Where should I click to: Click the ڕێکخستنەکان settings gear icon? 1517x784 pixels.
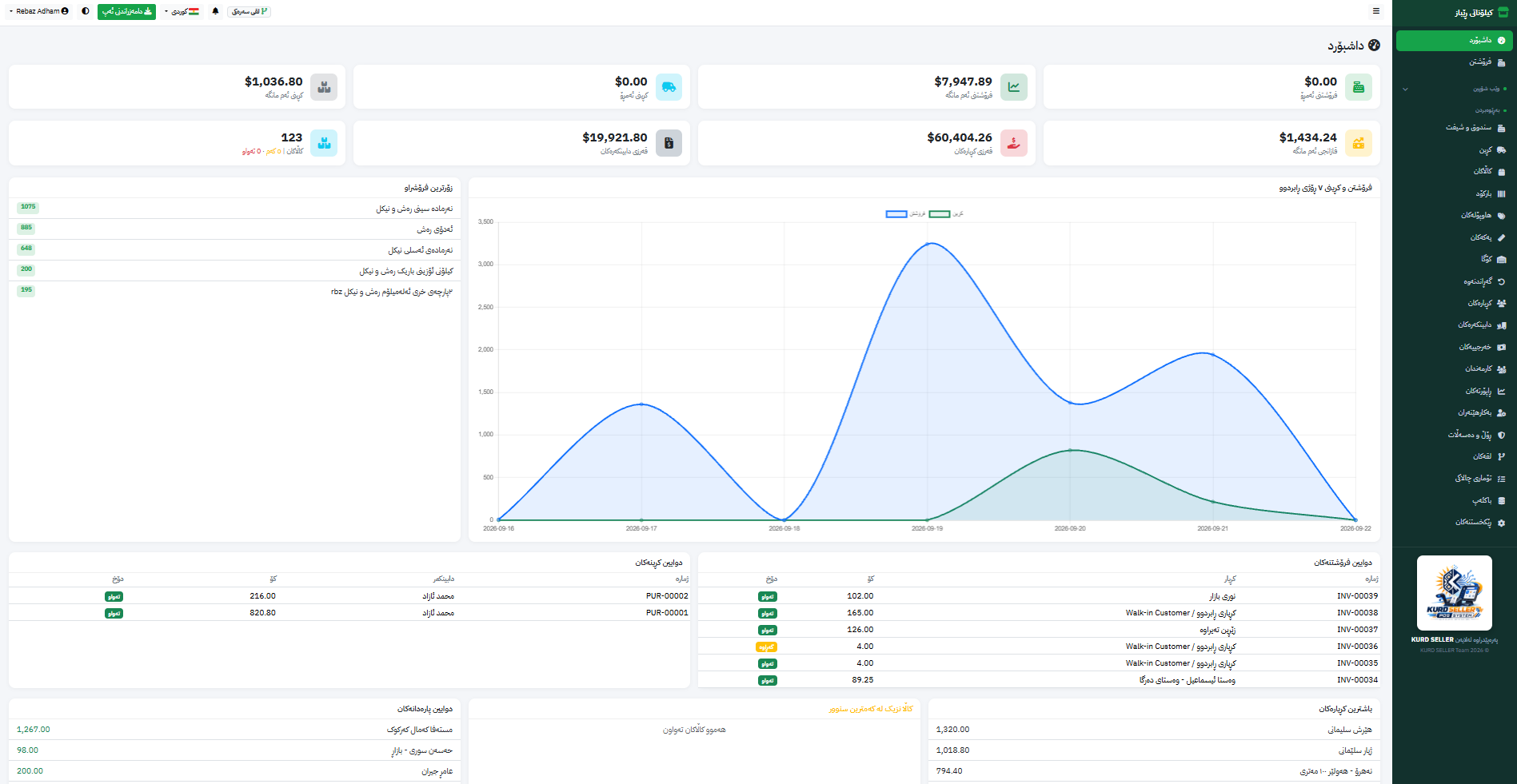pyautogui.click(x=1501, y=523)
